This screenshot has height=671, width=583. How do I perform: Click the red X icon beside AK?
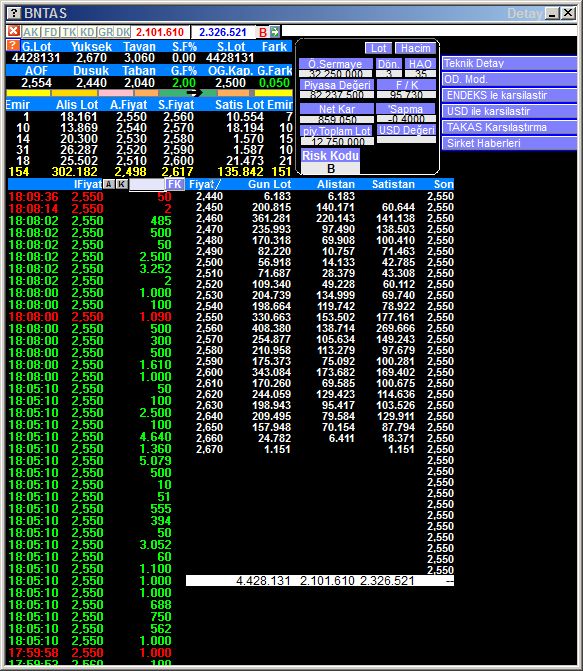click(13, 31)
